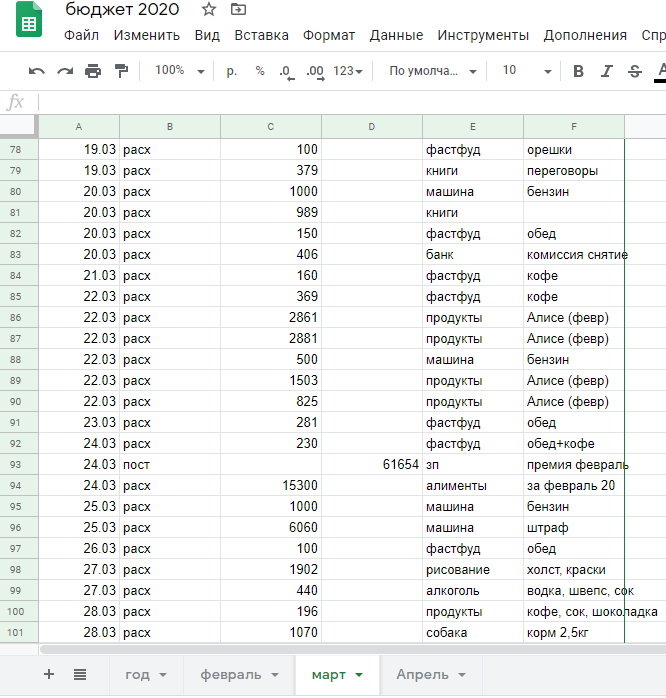The image size is (666, 698).
Task: Expand the Апрель sheet tab menu
Action: [x=462, y=675]
